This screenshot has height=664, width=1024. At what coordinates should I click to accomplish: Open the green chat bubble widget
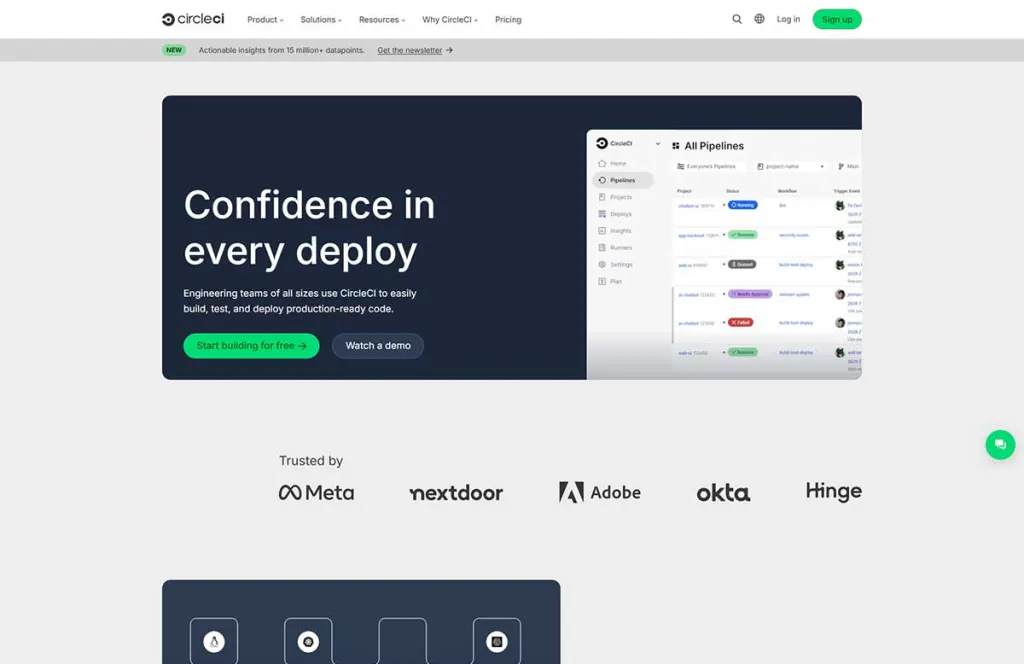(x=1000, y=445)
